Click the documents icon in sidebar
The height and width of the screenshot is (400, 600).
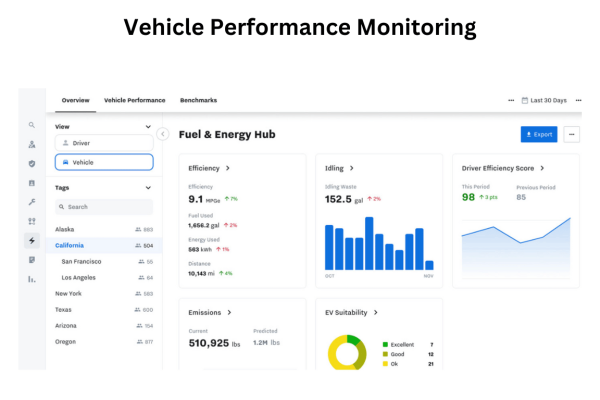coord(32,260)
